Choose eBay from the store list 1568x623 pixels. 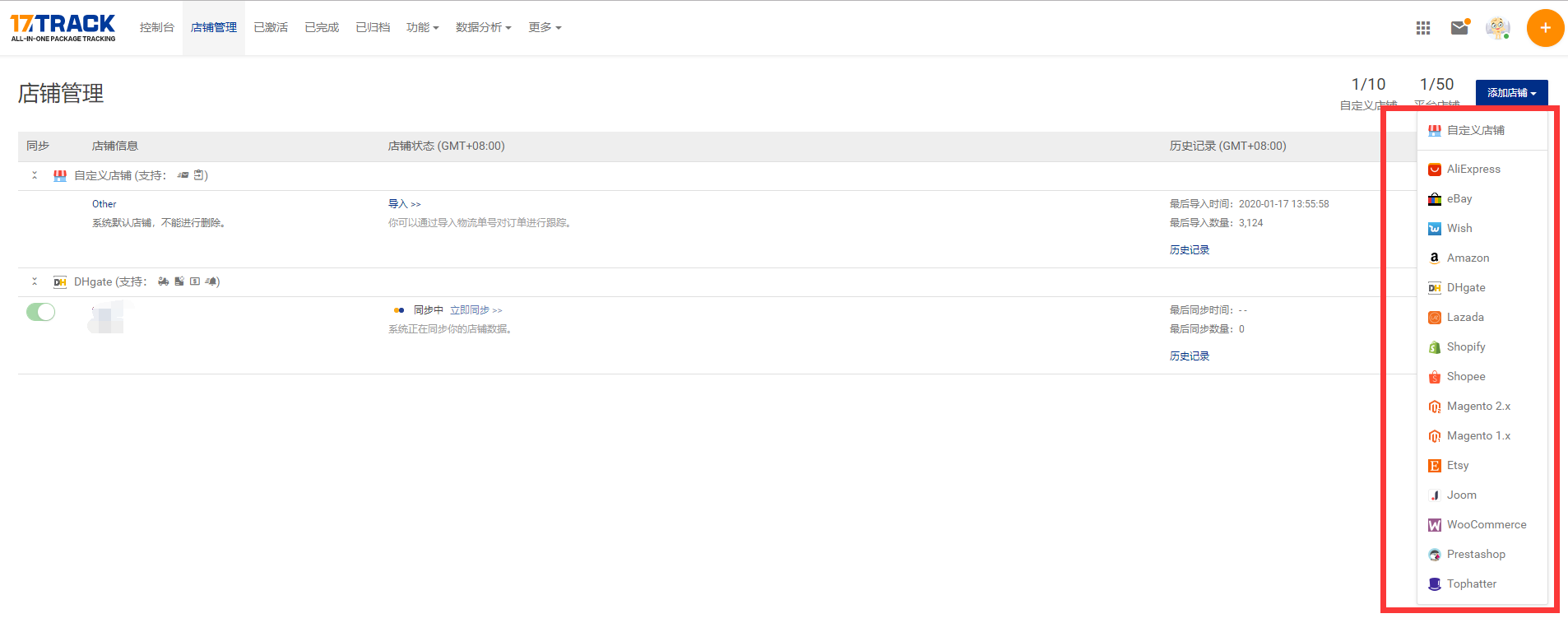pos(1482,199)
